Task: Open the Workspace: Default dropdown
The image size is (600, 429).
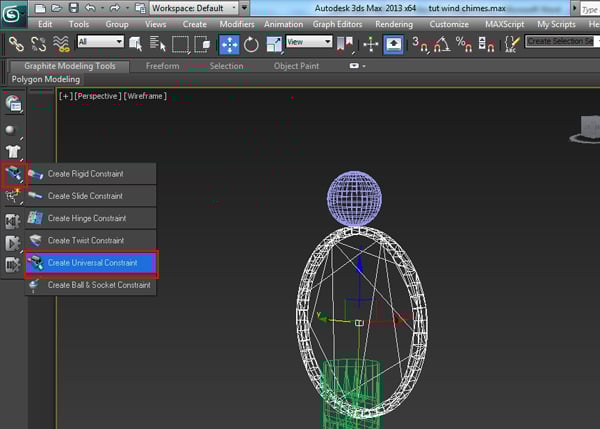Action: (194, 8)
